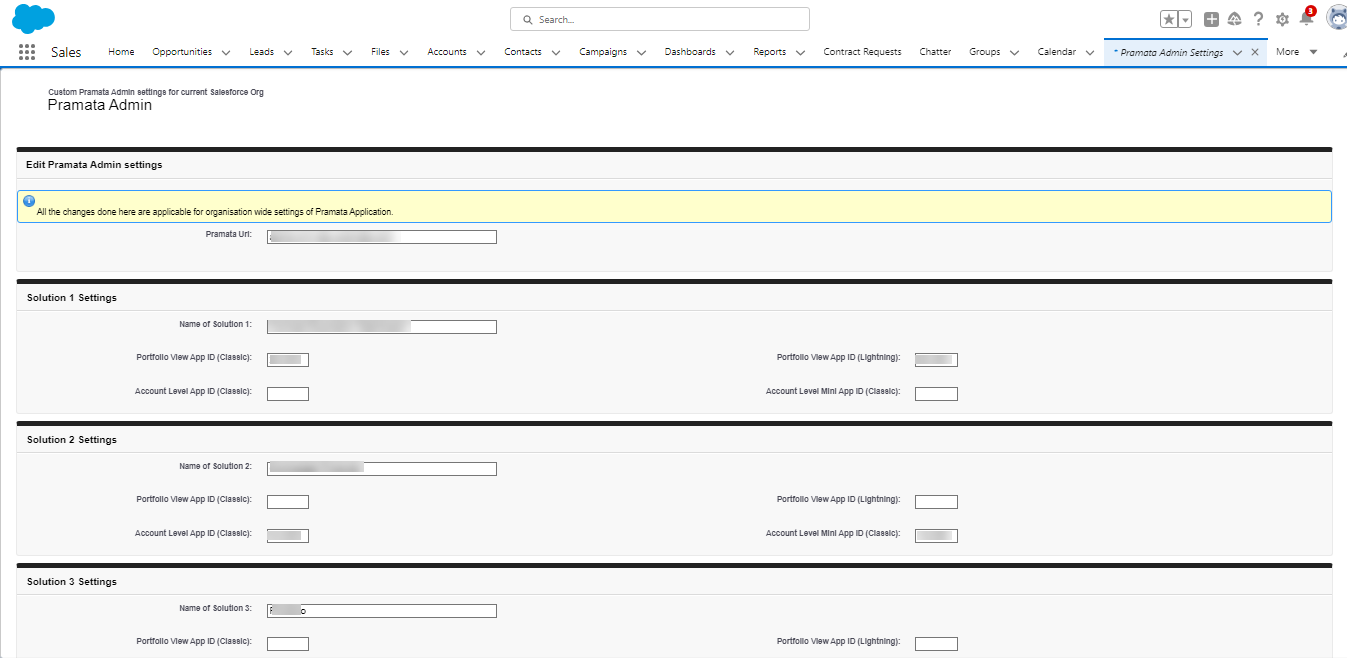Expand the Reports tab chevron
The height and width of the screenshot is (658, 1347).
click(x=800, y=53)
